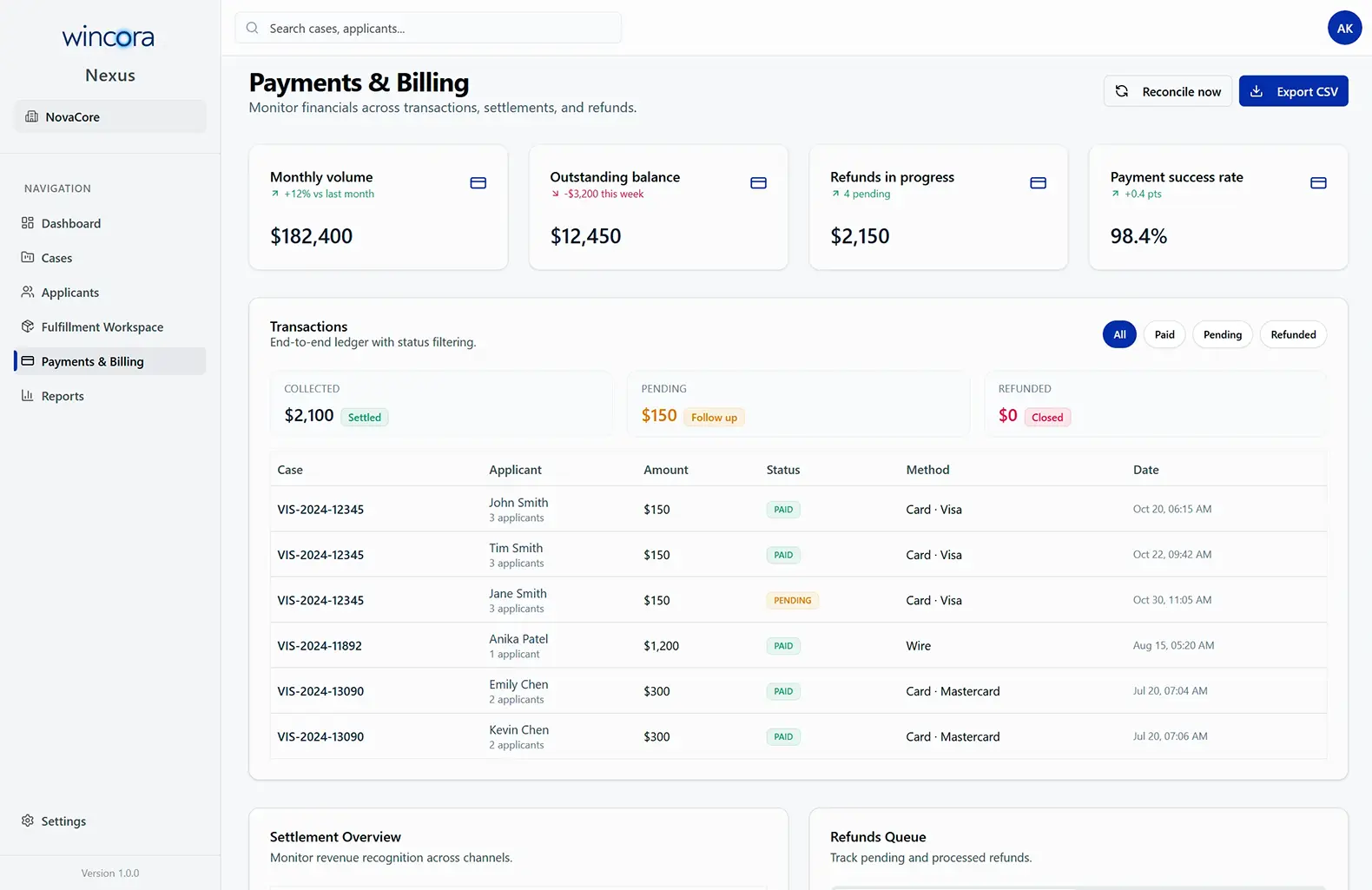The image size is (1372, 890).
Task: Click the Fulfillment Workspace box icon
Action: (x=28, y=327)
